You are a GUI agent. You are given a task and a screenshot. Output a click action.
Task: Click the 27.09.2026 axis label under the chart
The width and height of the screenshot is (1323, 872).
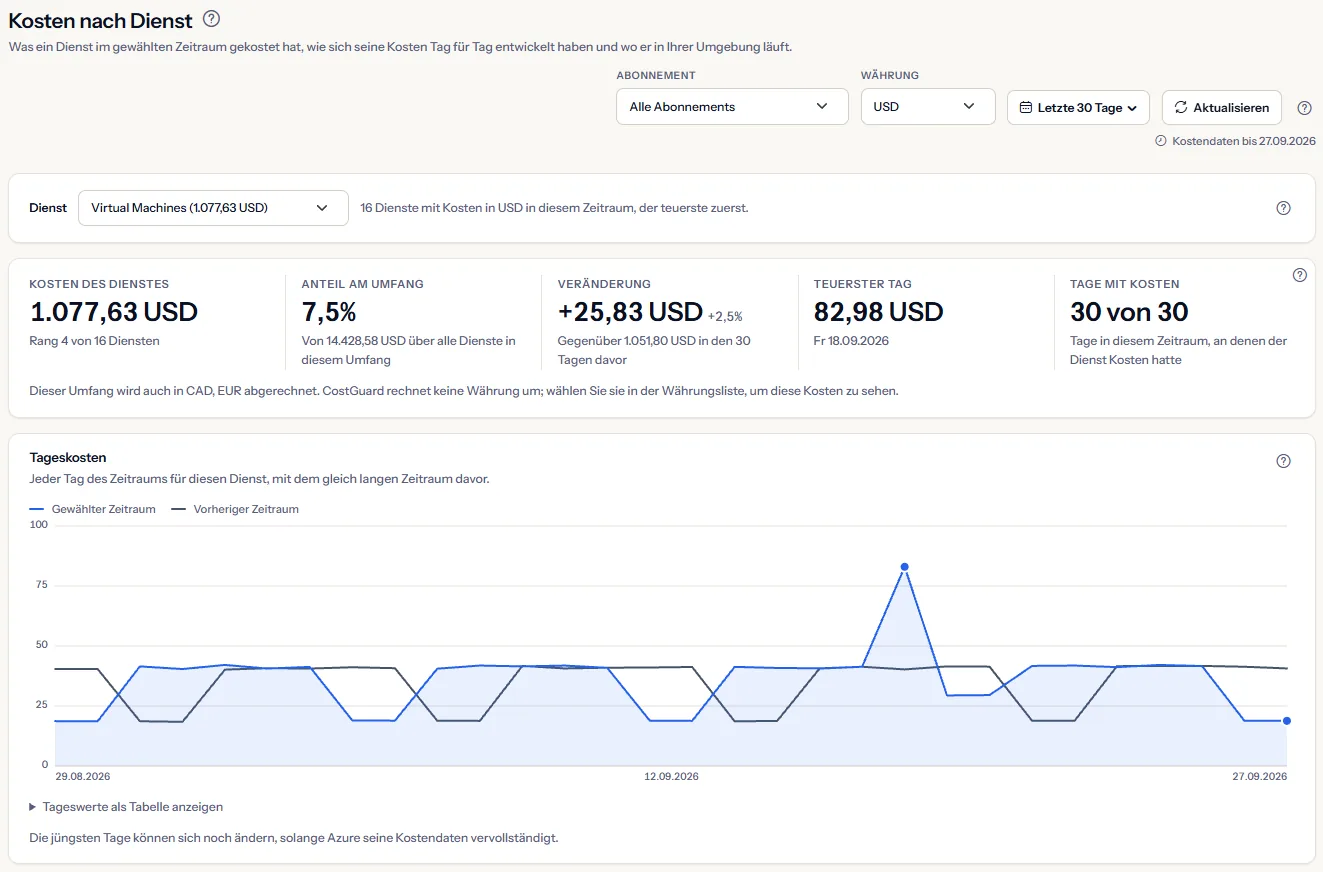pyautogui.click(x=1259, y=777)
